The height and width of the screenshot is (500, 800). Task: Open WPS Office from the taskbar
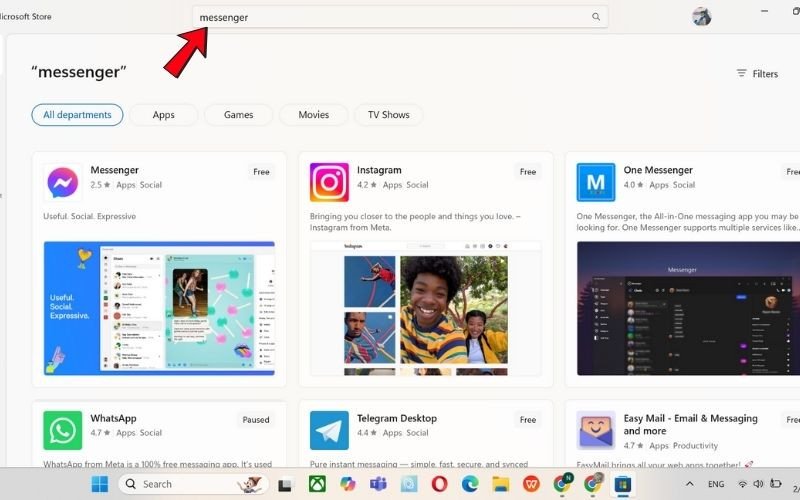tap(531, 484)
